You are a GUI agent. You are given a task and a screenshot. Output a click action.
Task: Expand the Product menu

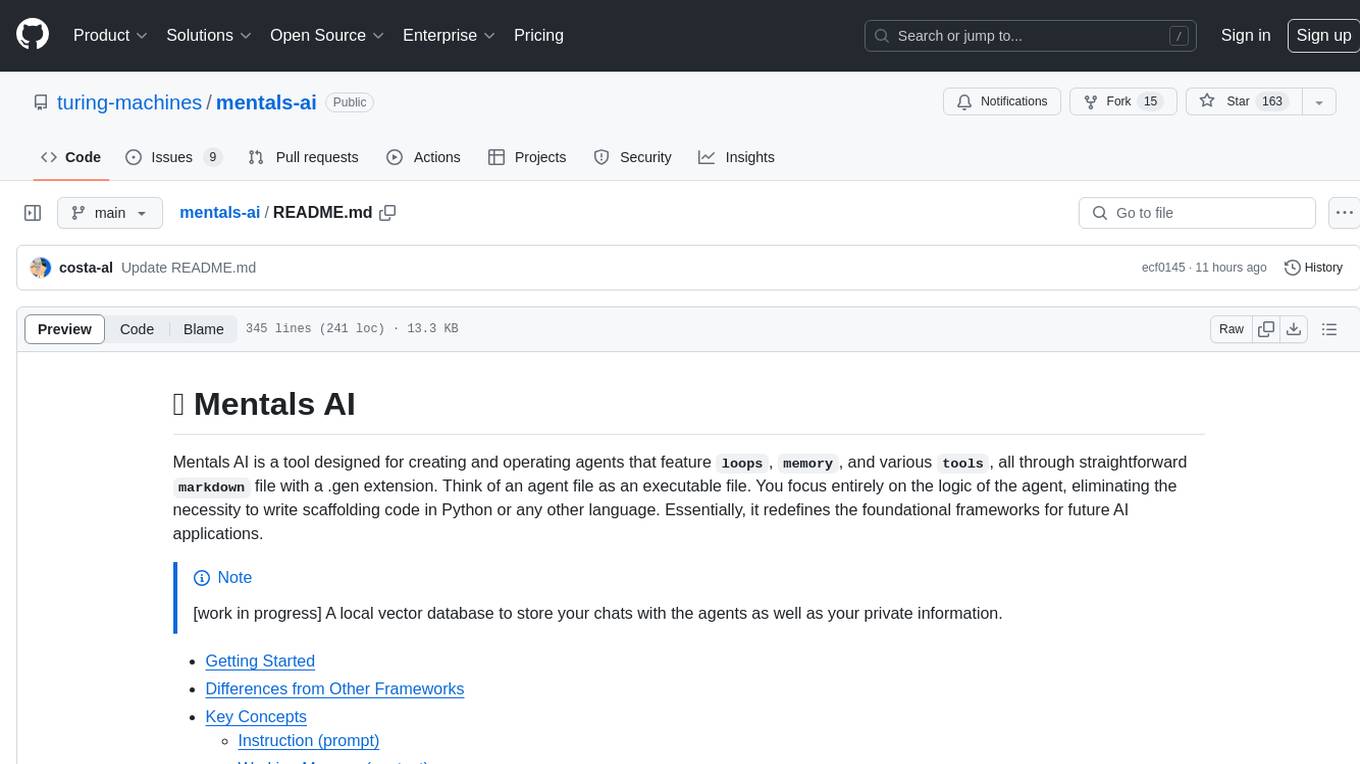tap(110, 35)
